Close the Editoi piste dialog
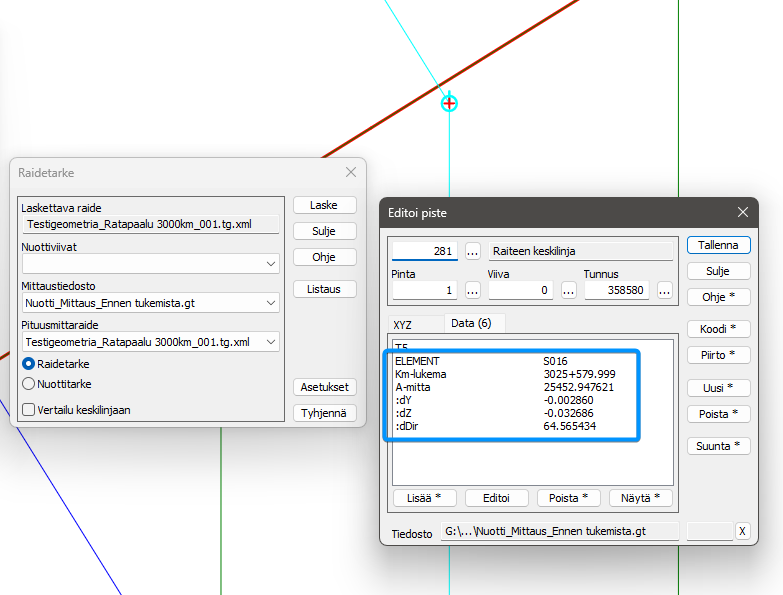 (x=742, y=212)
